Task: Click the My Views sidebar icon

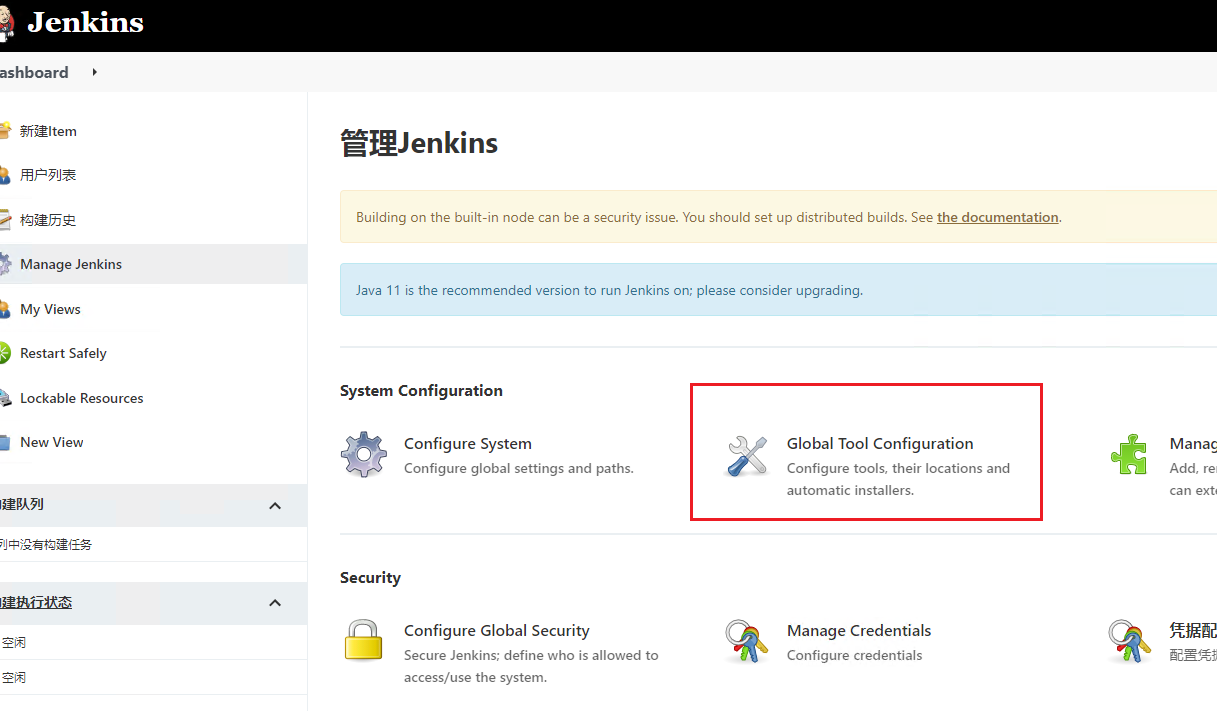Action: click(x=5, y=309)
